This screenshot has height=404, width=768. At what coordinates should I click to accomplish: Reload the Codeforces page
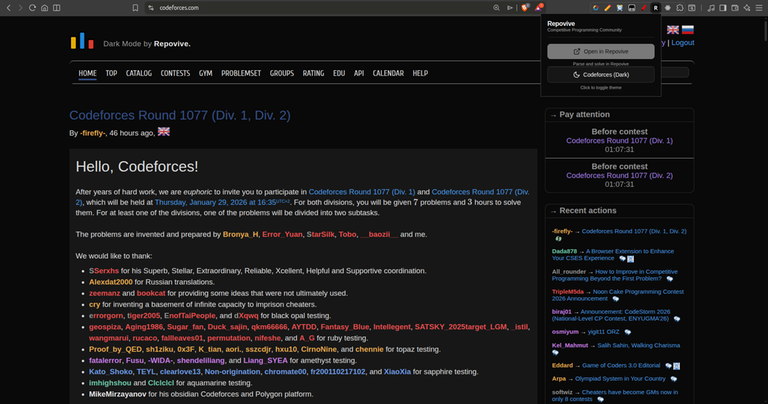tap(32, 8)
